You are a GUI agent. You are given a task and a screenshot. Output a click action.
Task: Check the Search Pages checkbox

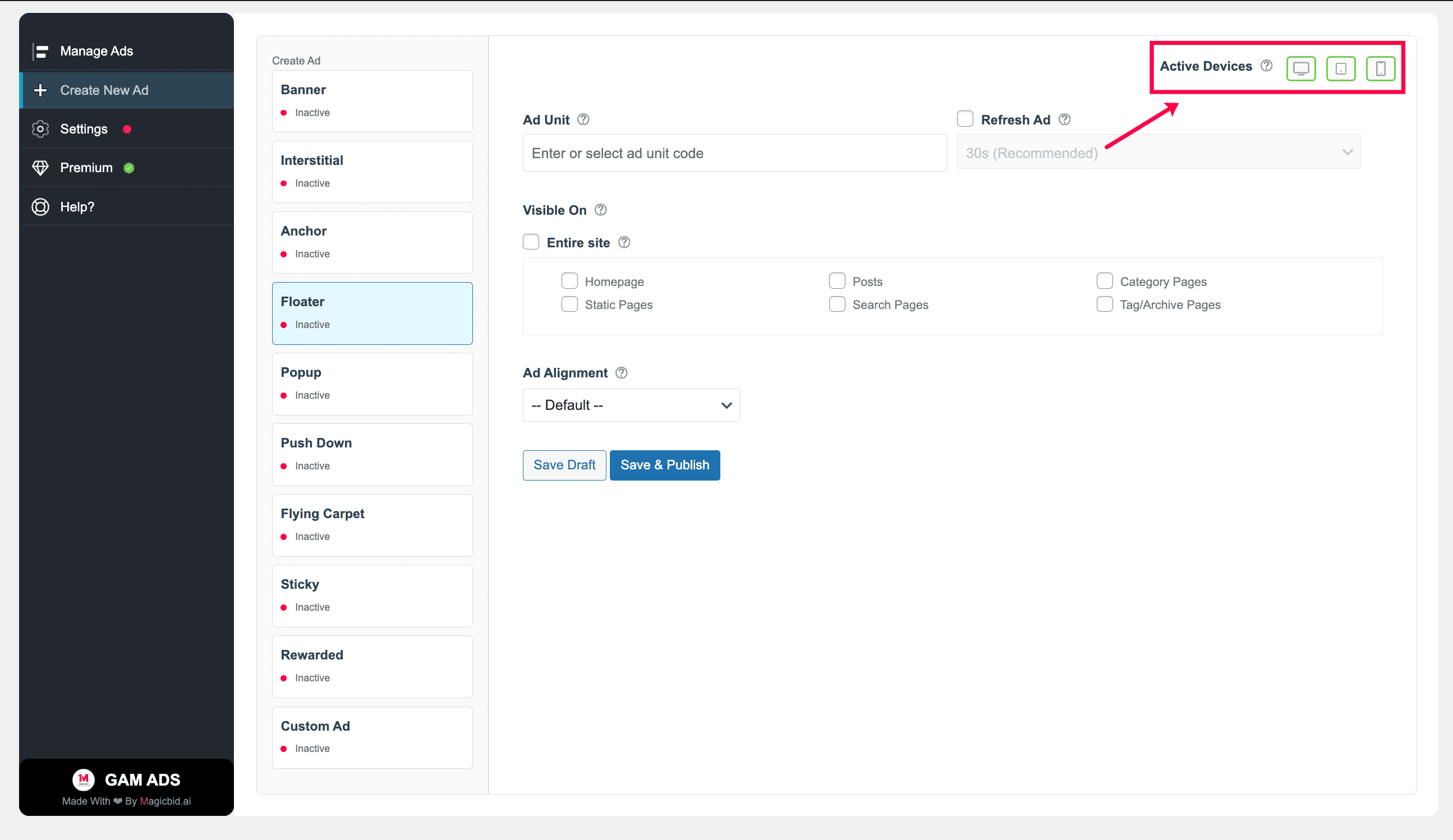click(x=836, y=304)
